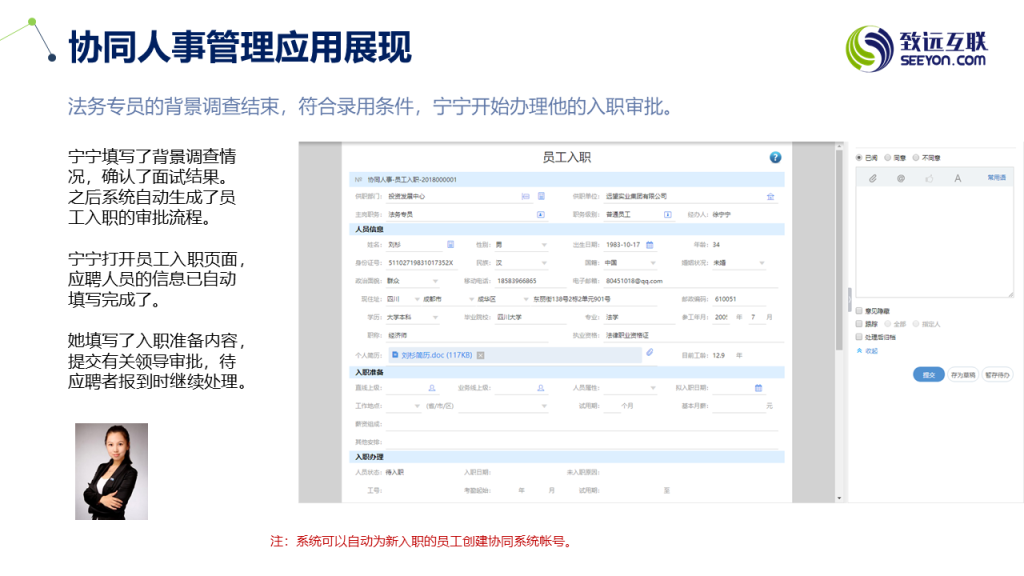Click the font format 'A' icon
The image size is (1024, 576).
click(957, 178)
